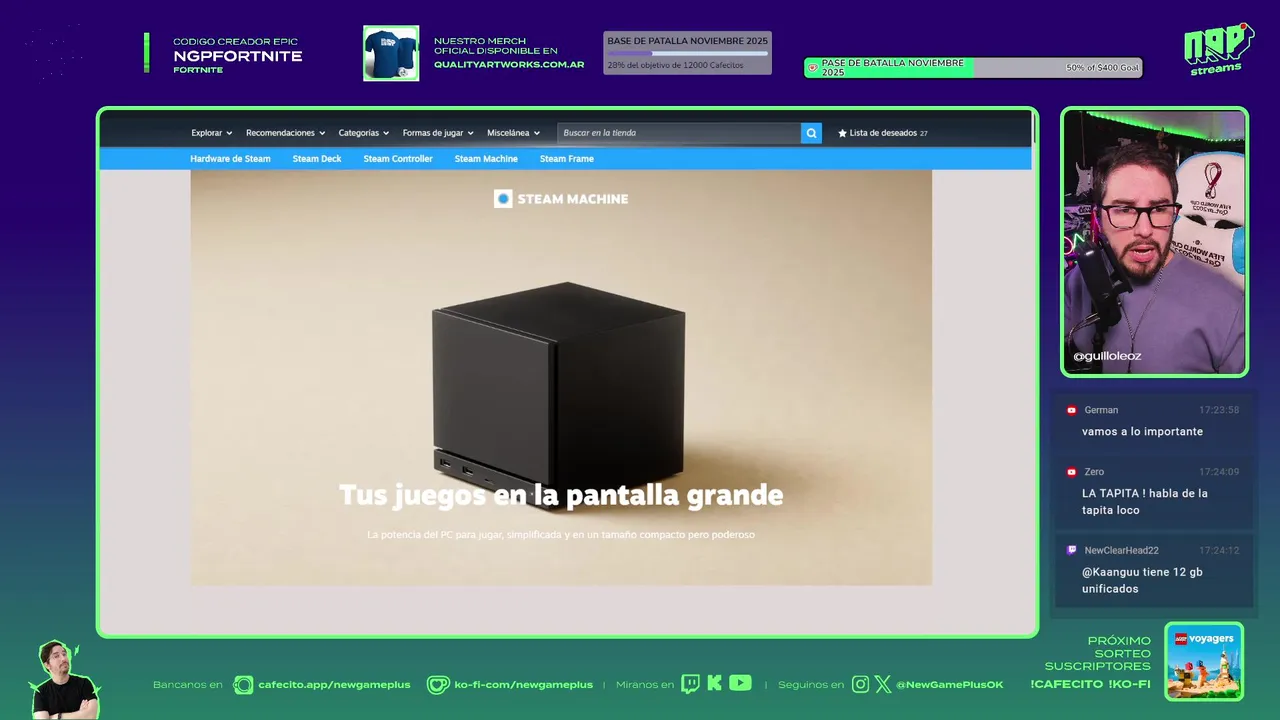Open the Steam Controller tab
Image resolution: width=1280 pixels, height=720 pixels.
[x=398, y=159]
